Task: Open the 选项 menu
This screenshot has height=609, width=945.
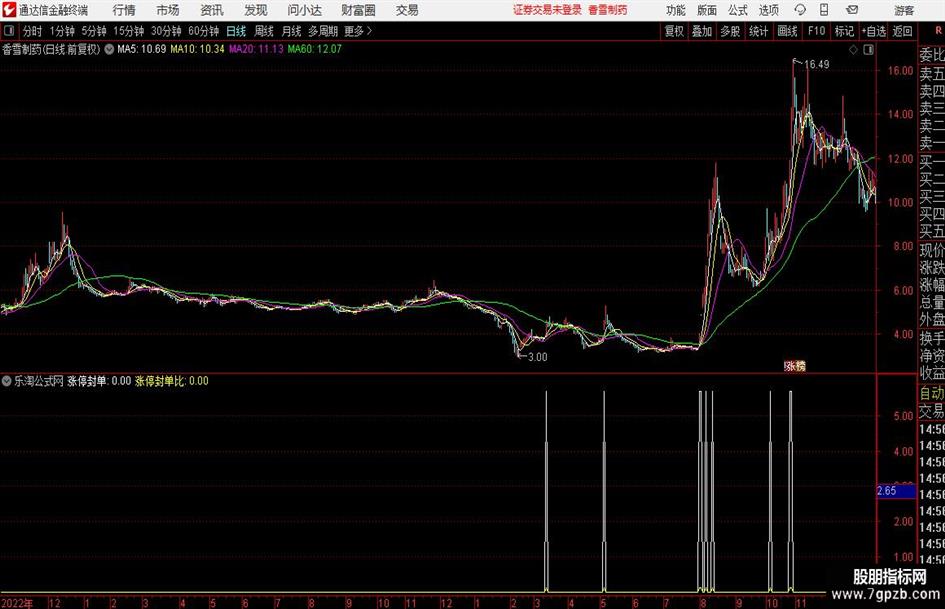Action: [768, 10]
